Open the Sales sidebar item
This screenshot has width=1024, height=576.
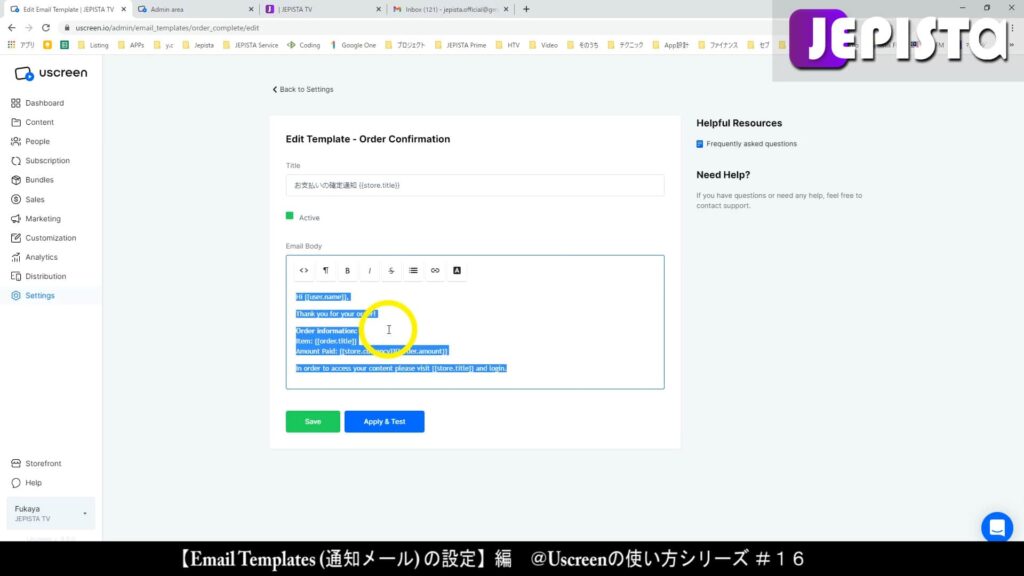(28, 199)
